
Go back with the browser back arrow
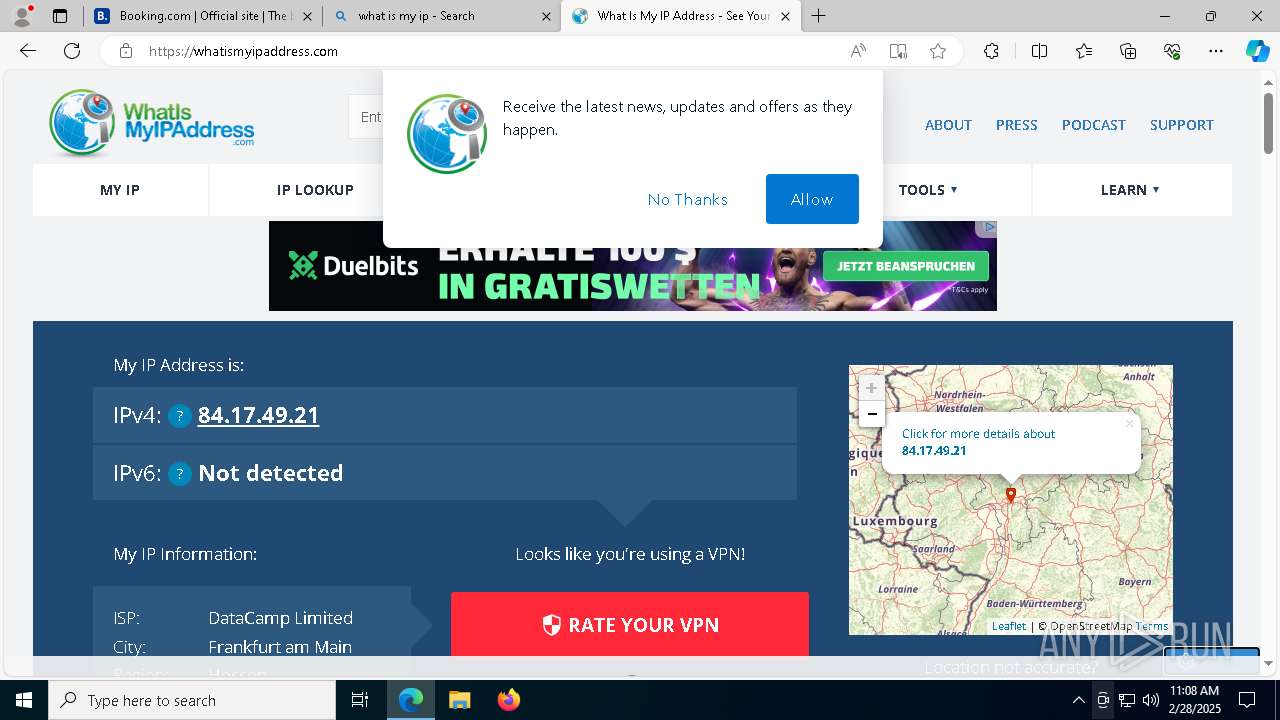[28, 51]
